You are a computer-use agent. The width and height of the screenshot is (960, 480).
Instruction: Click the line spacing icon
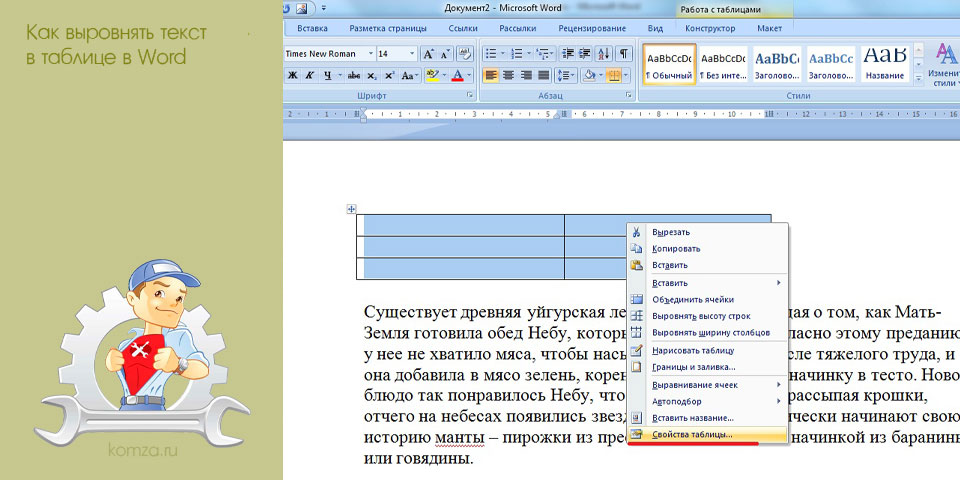coord(565,76)
